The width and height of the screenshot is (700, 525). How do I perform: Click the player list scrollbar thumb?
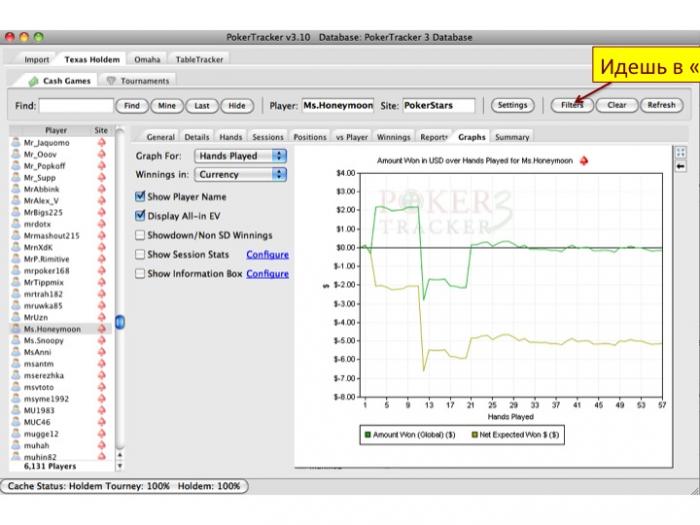pyautogui.click(x=120, y=322)
